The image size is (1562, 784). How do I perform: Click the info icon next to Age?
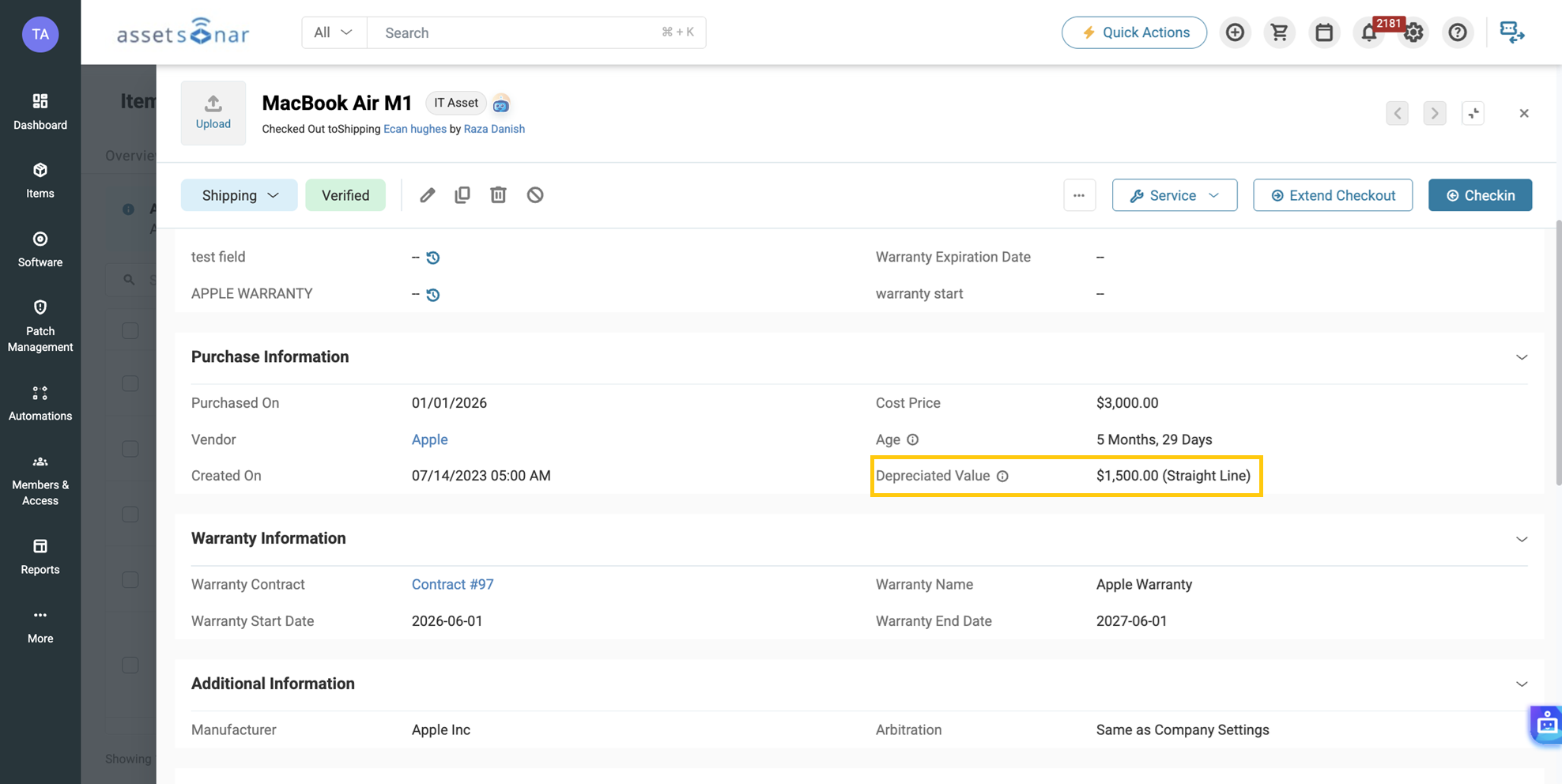[912, 439]
